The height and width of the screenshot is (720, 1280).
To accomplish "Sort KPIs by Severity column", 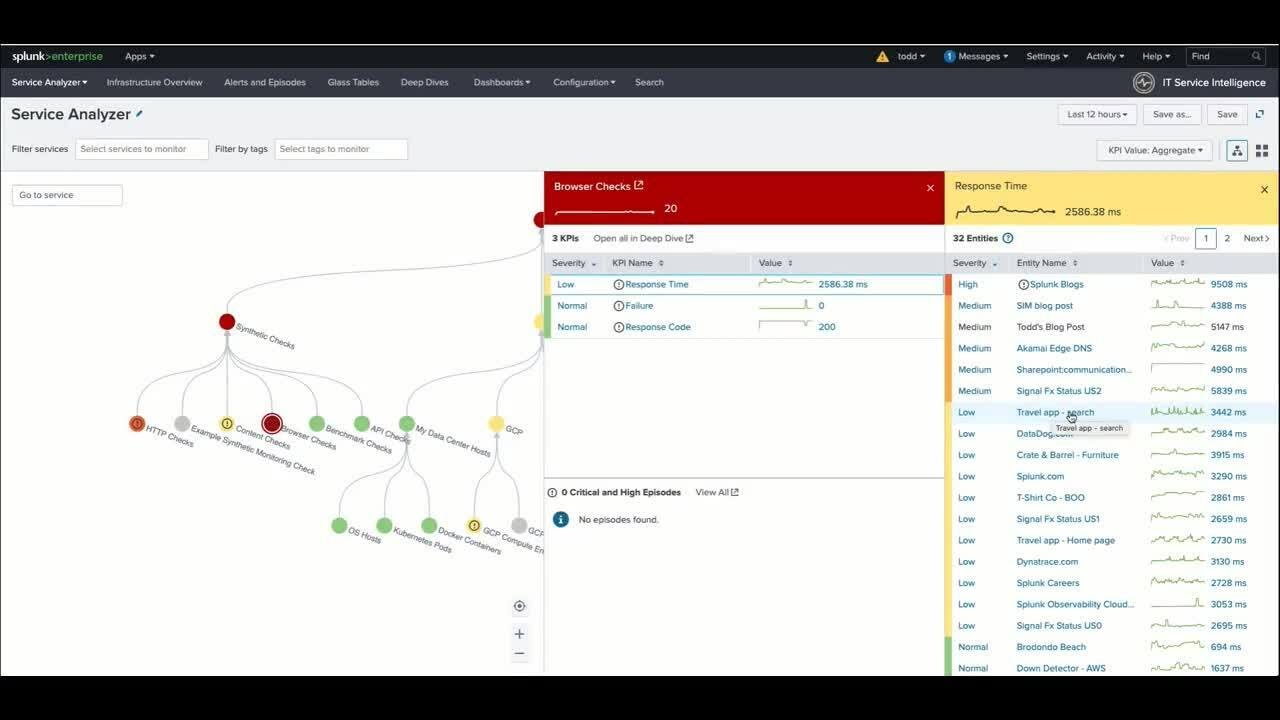I will [x=574, y=263].
